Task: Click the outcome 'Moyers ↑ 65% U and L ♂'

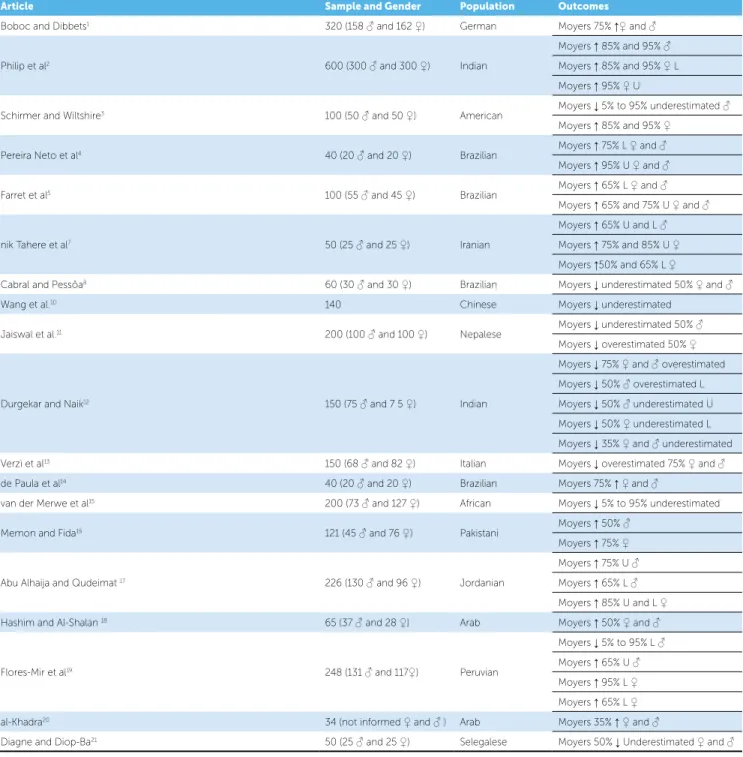Action: [613, 225]
